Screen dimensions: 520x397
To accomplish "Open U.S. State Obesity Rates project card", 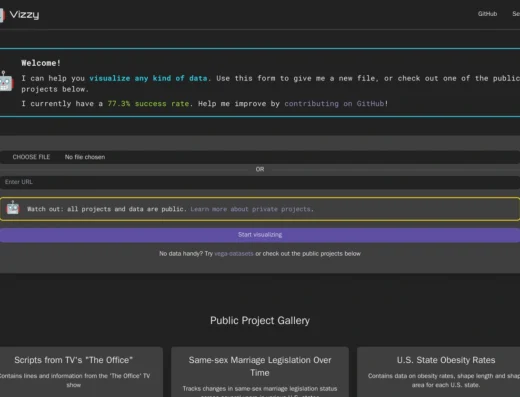I will 439,372.
